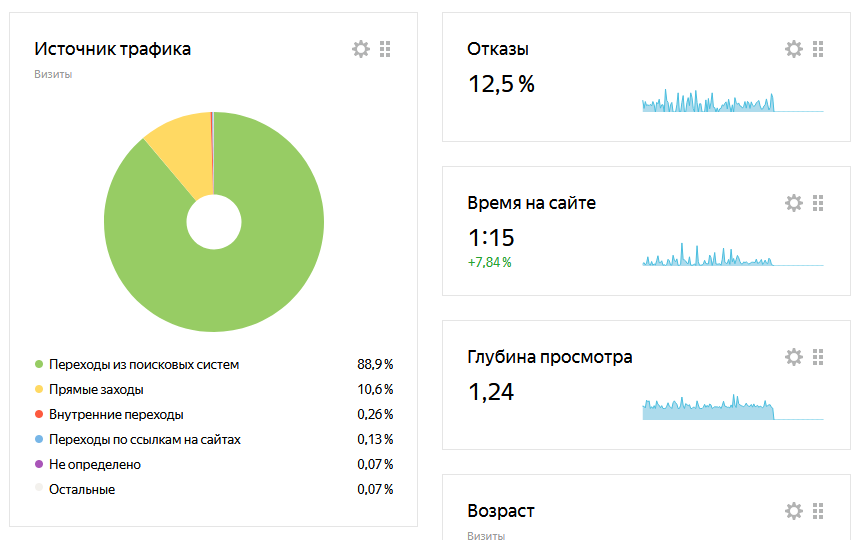Click the grid handle of Время на сайте widget
This screenshot has width=868, height=540.
(x=818, y=203)
